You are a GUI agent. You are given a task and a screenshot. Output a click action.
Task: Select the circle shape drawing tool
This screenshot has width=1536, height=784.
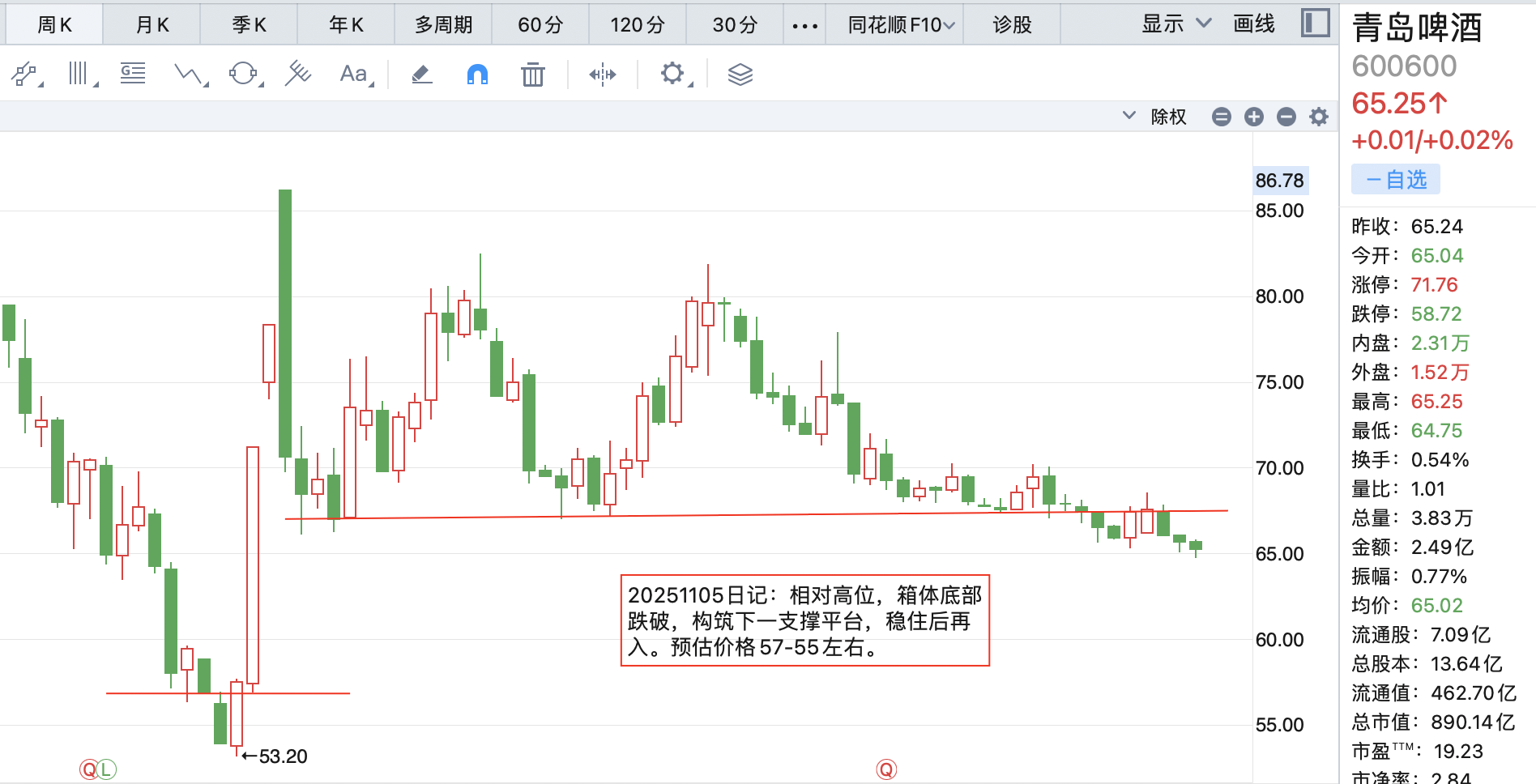[x=244, y=75]
